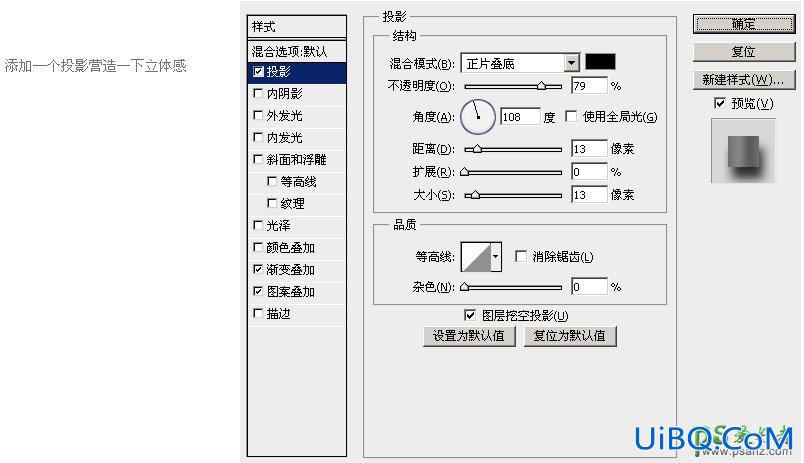This screenshot has width=804, height=463.
Task: Click the 复位 button
Action: pyautogui.click(x=743, y=52)
